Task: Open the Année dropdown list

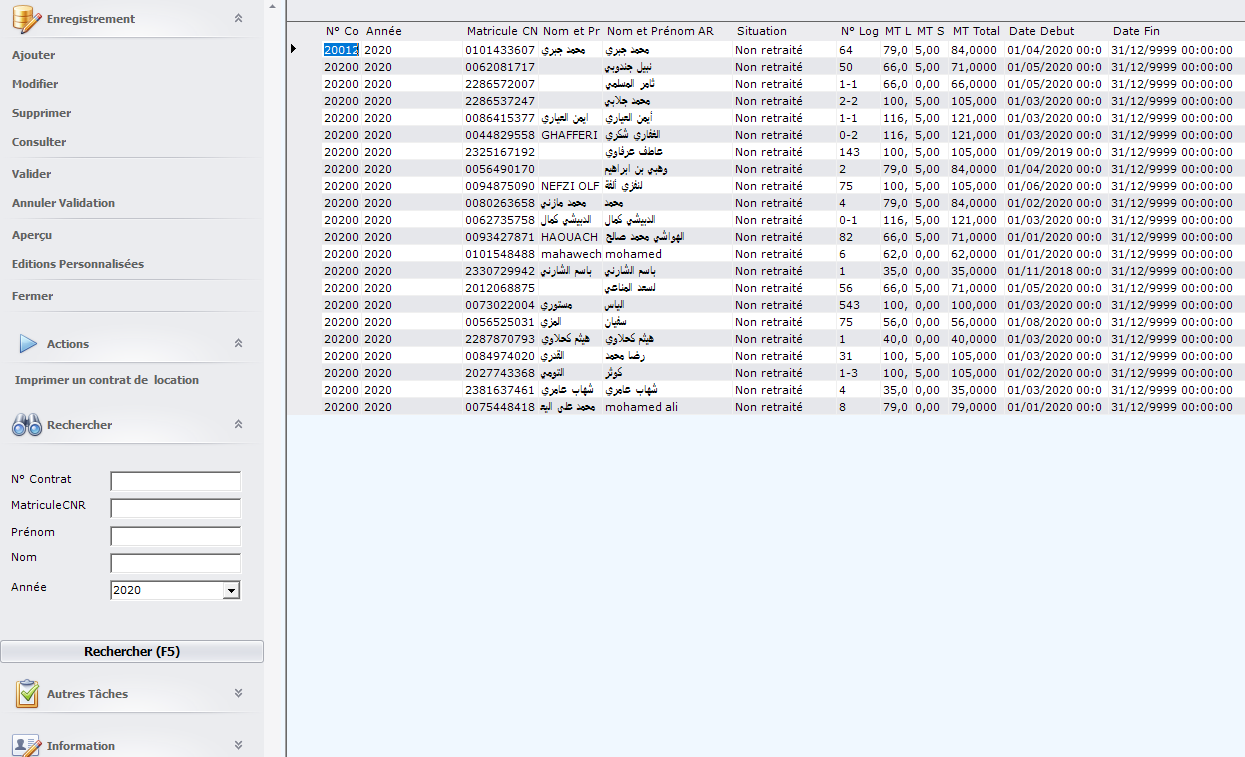Action: point(232,590)
